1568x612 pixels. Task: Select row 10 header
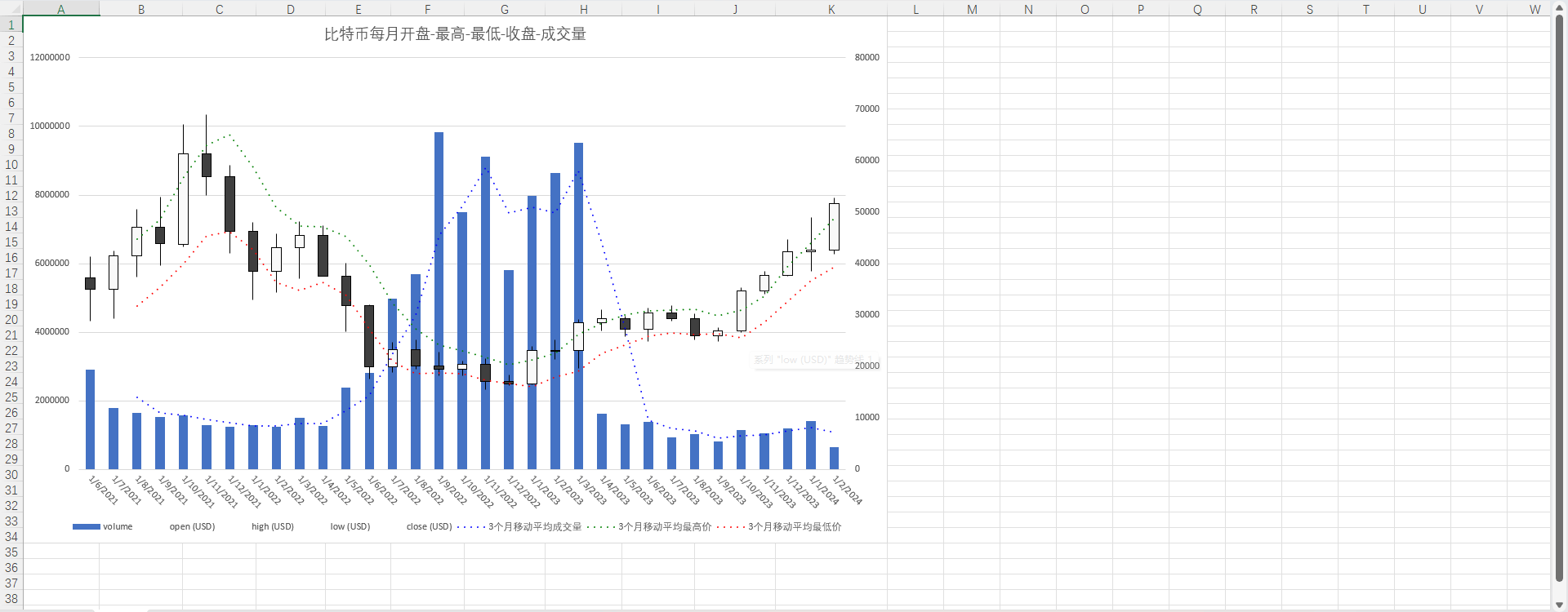click(11, 165)
